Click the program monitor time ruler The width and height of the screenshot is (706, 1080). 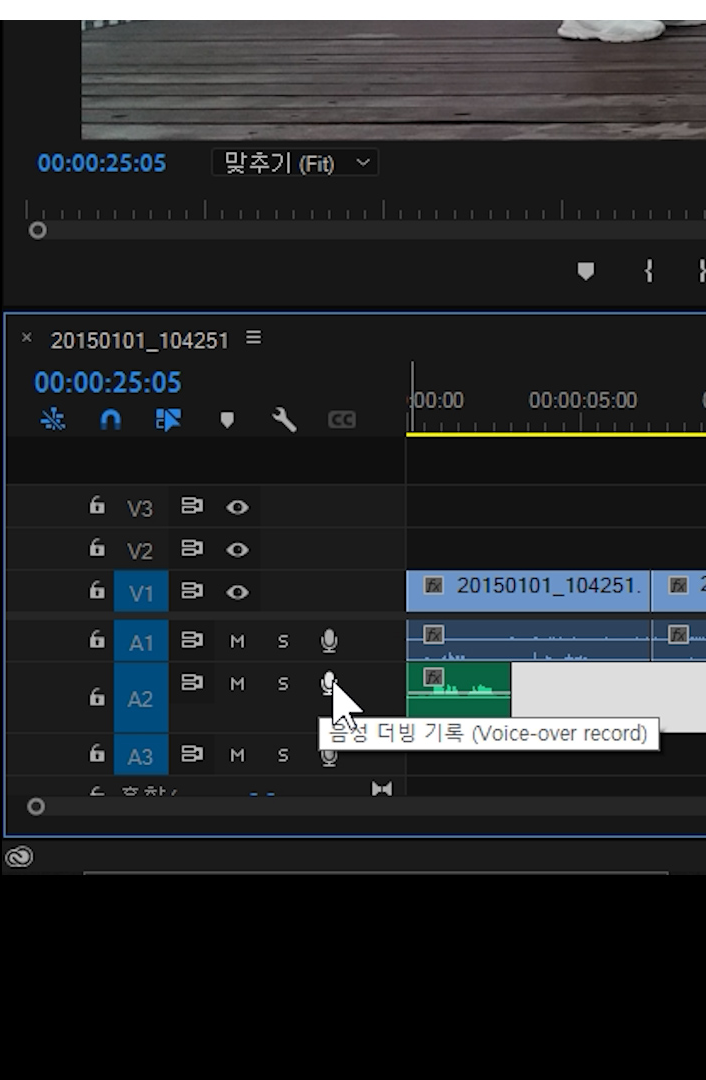click(x=365, y=209)
